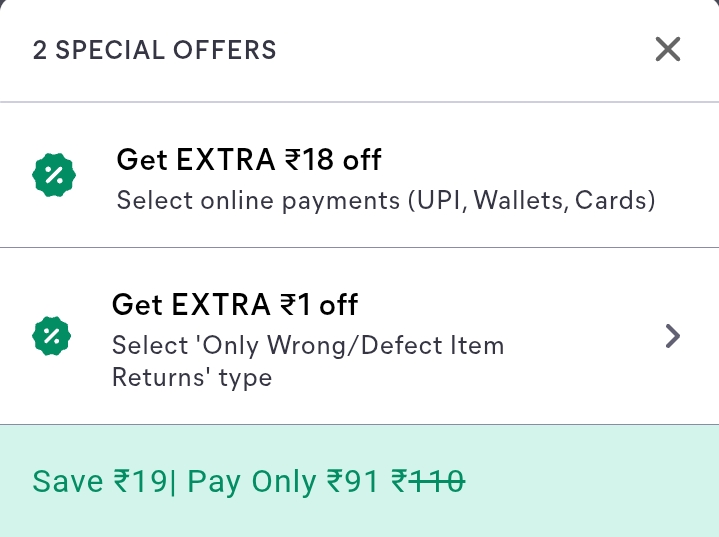Select the "Select online payments" description text
This screenshot has width=719, height=537.
click(x=258, y=201)
